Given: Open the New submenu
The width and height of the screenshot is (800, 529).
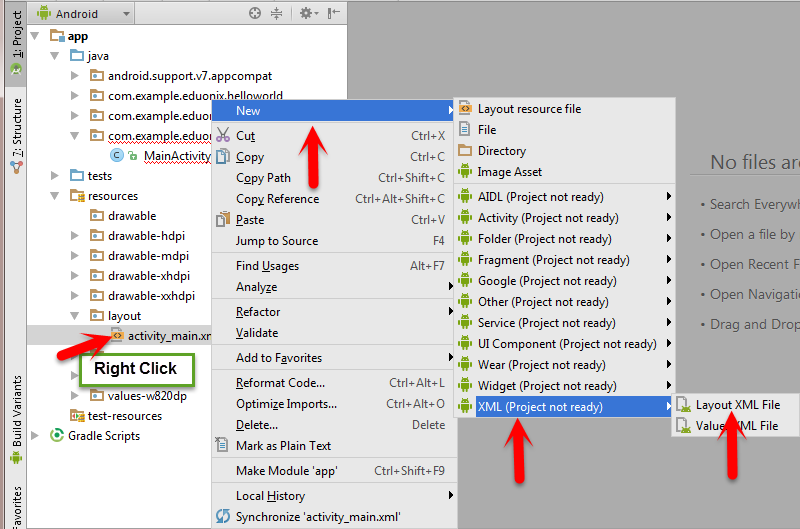Looking at the screenshot, I should 333,111.
